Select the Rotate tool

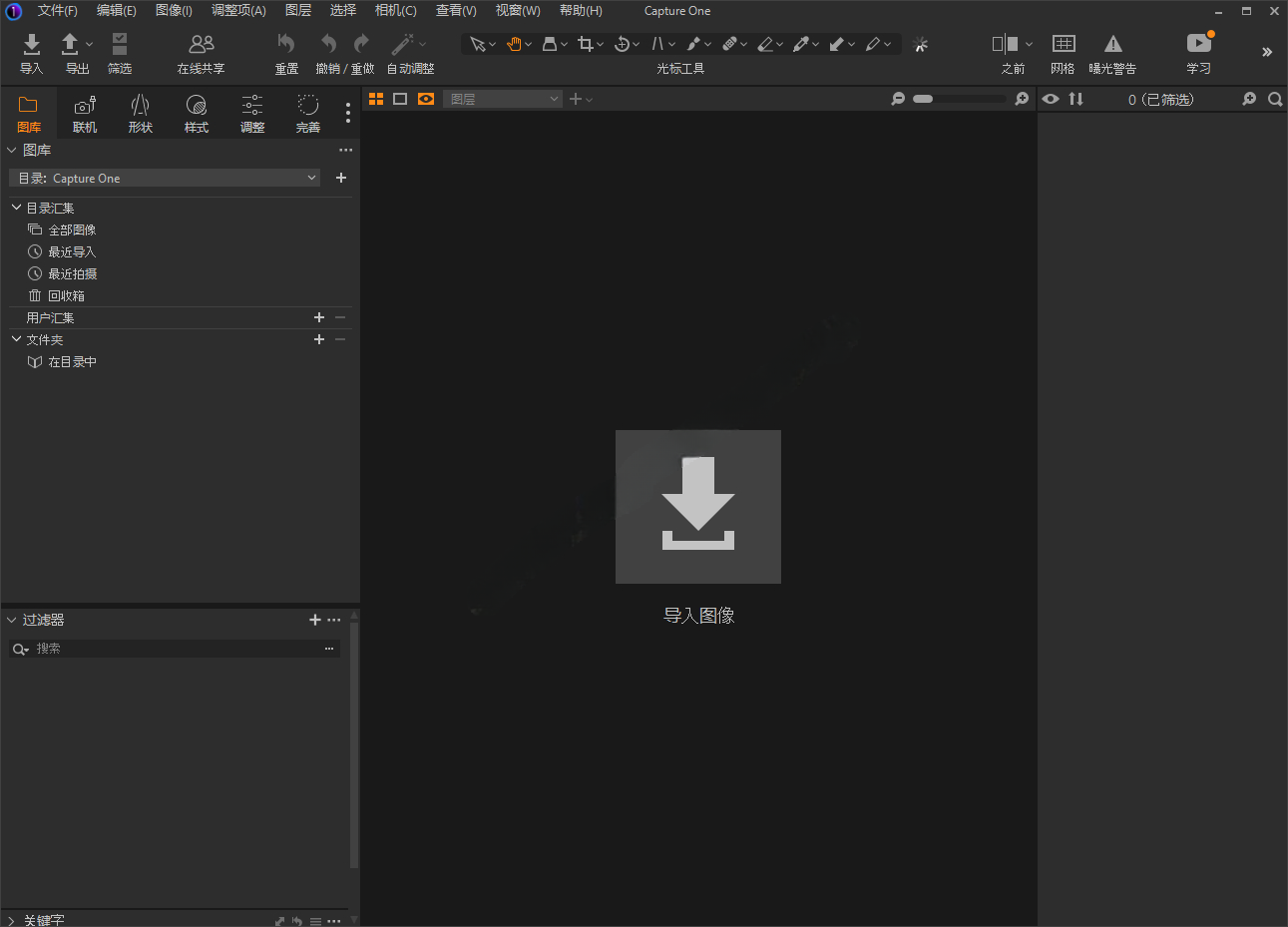tap(622, 44)
